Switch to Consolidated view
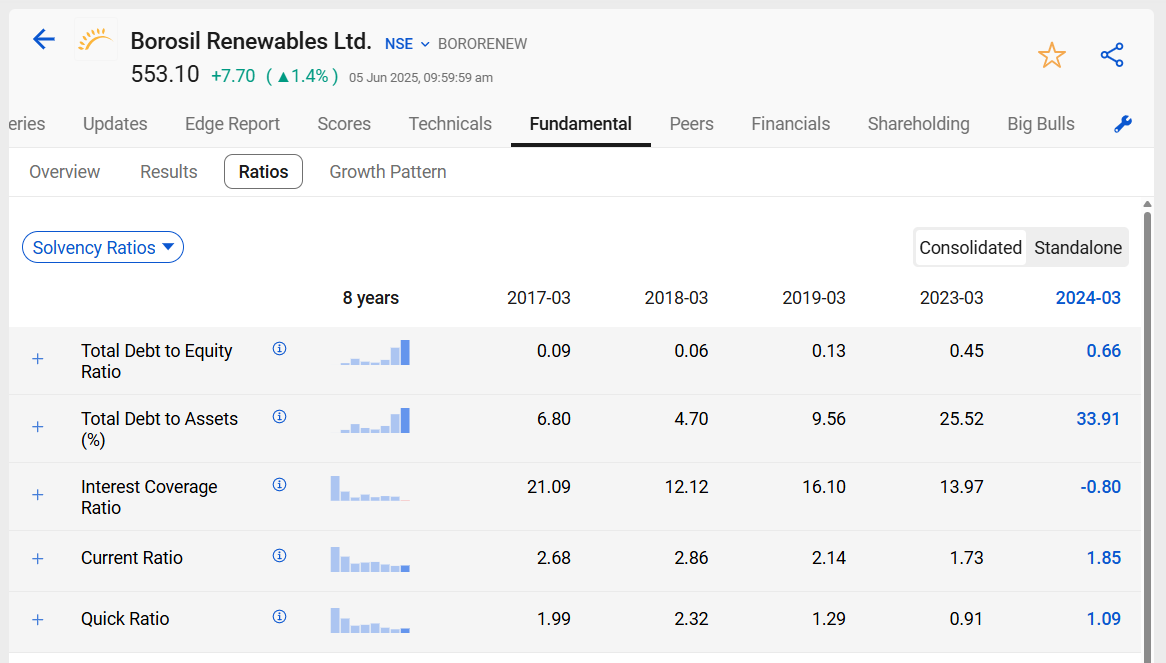Screen dimensions: 1166x663 [x=970, y=248]
